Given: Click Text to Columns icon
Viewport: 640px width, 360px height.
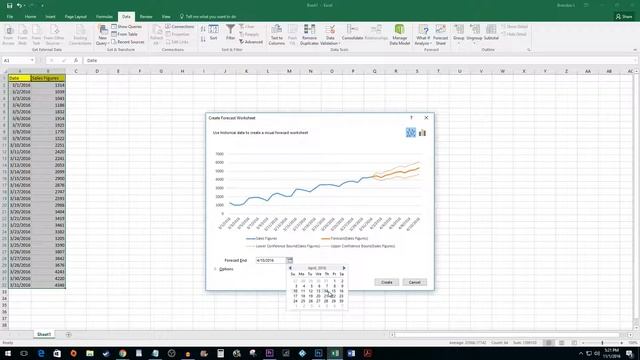Looking at the screenshot, I should coord(276,35).
